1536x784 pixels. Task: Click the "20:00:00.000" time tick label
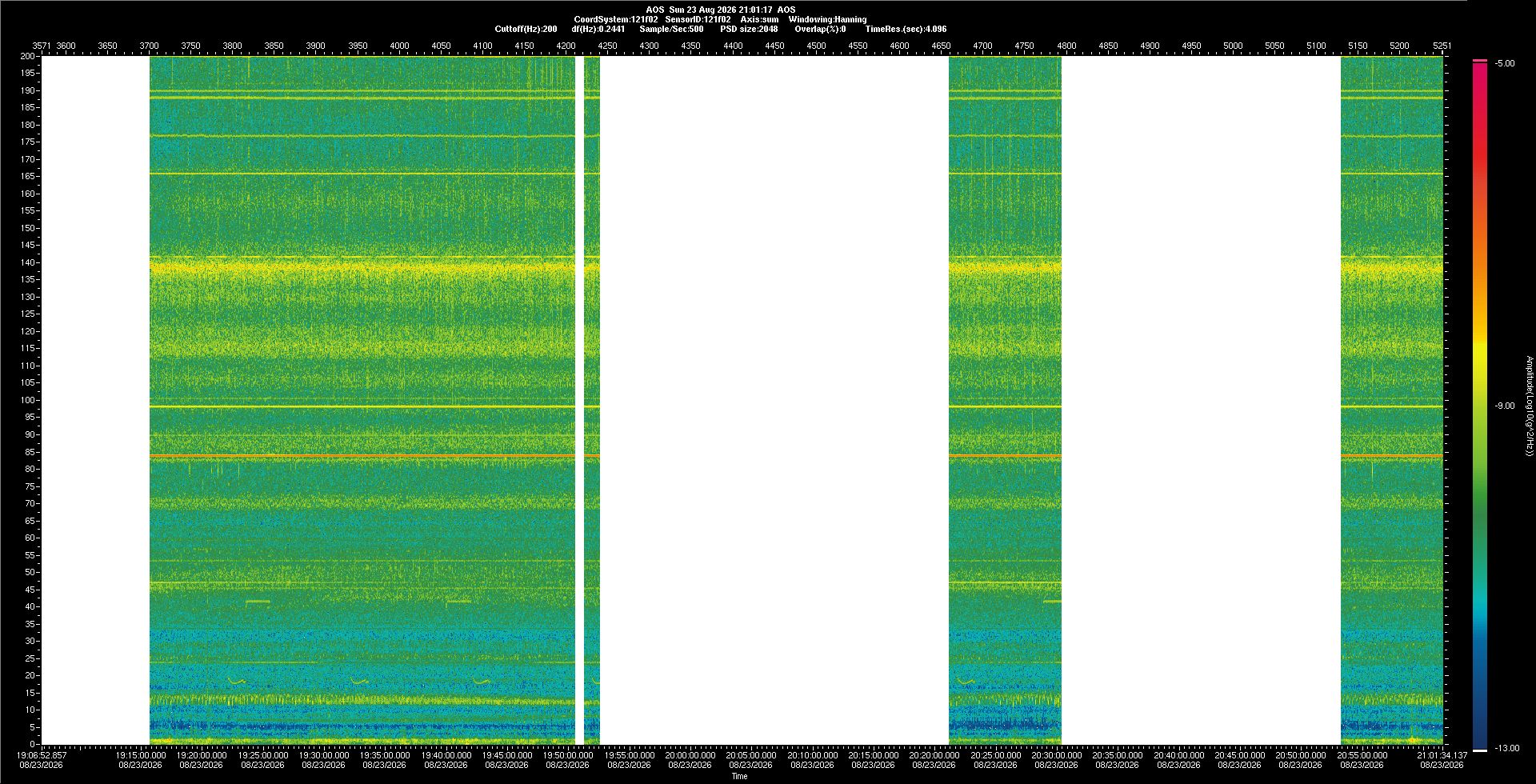(690, 754)
